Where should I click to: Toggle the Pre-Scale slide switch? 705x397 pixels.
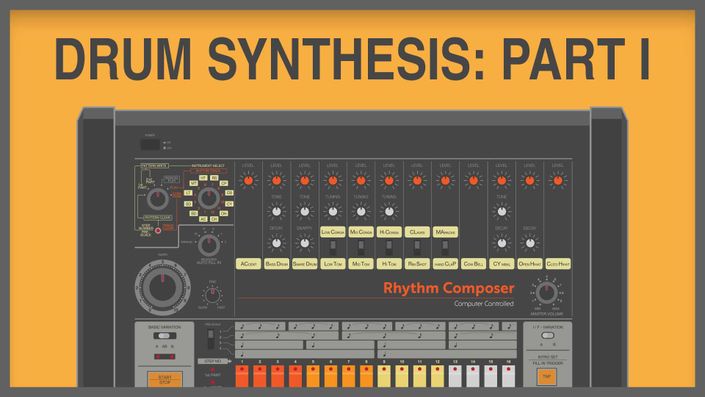coord(210,339)
